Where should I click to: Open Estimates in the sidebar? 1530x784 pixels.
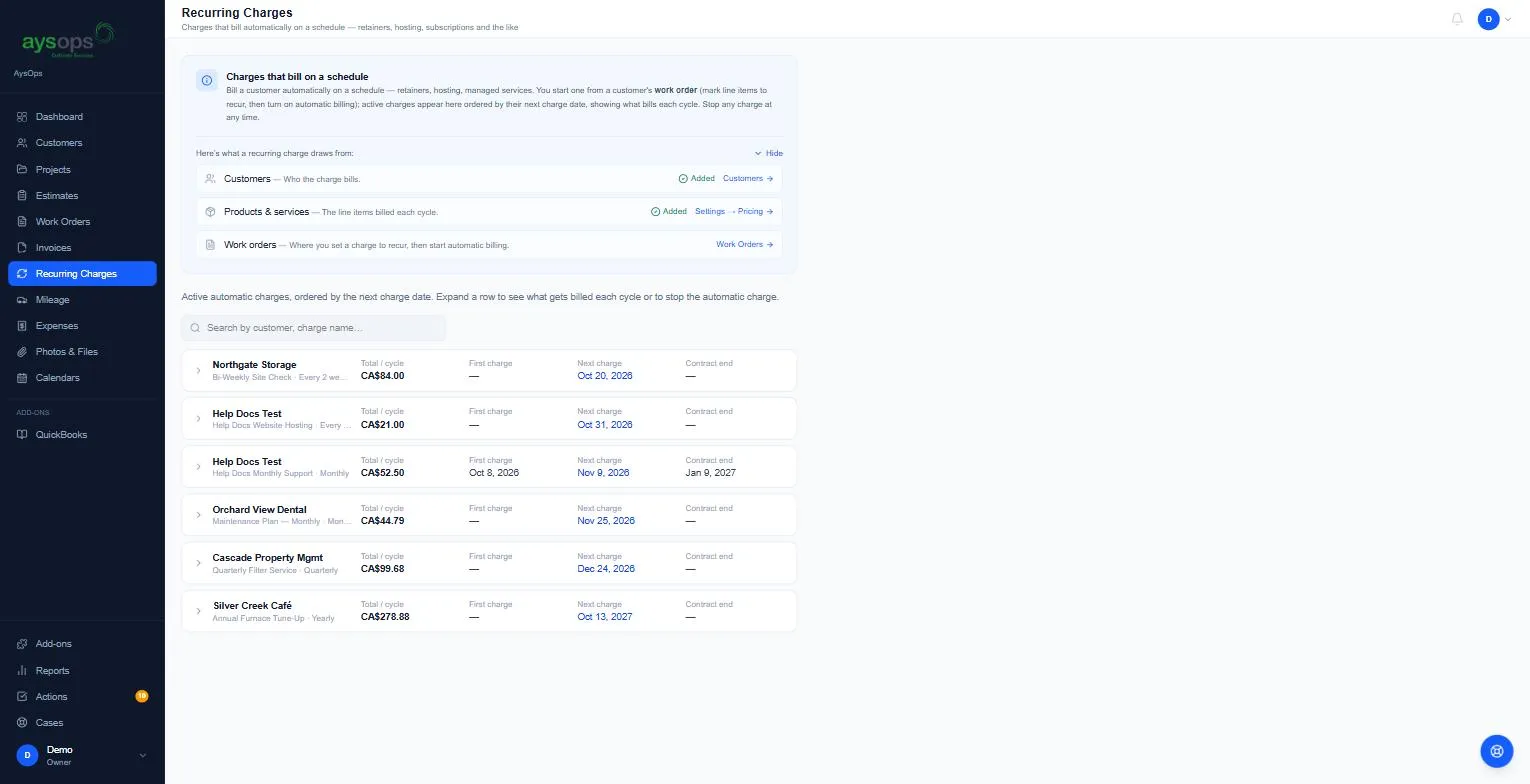click(82, 196)
